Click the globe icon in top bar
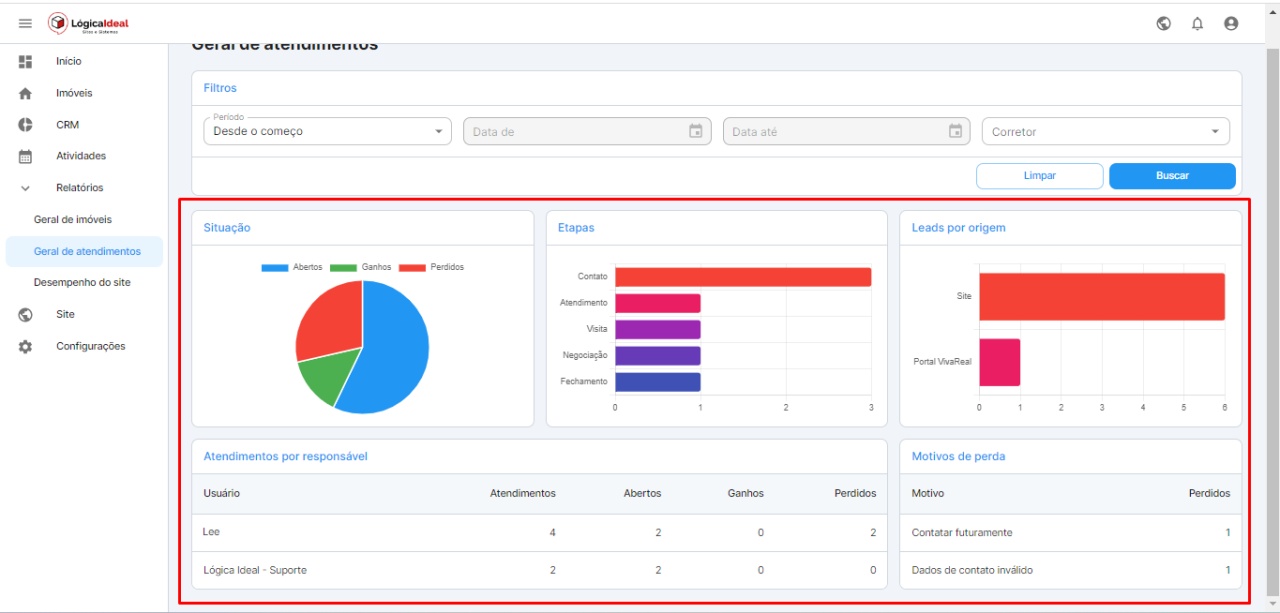 pos(1164,24)
